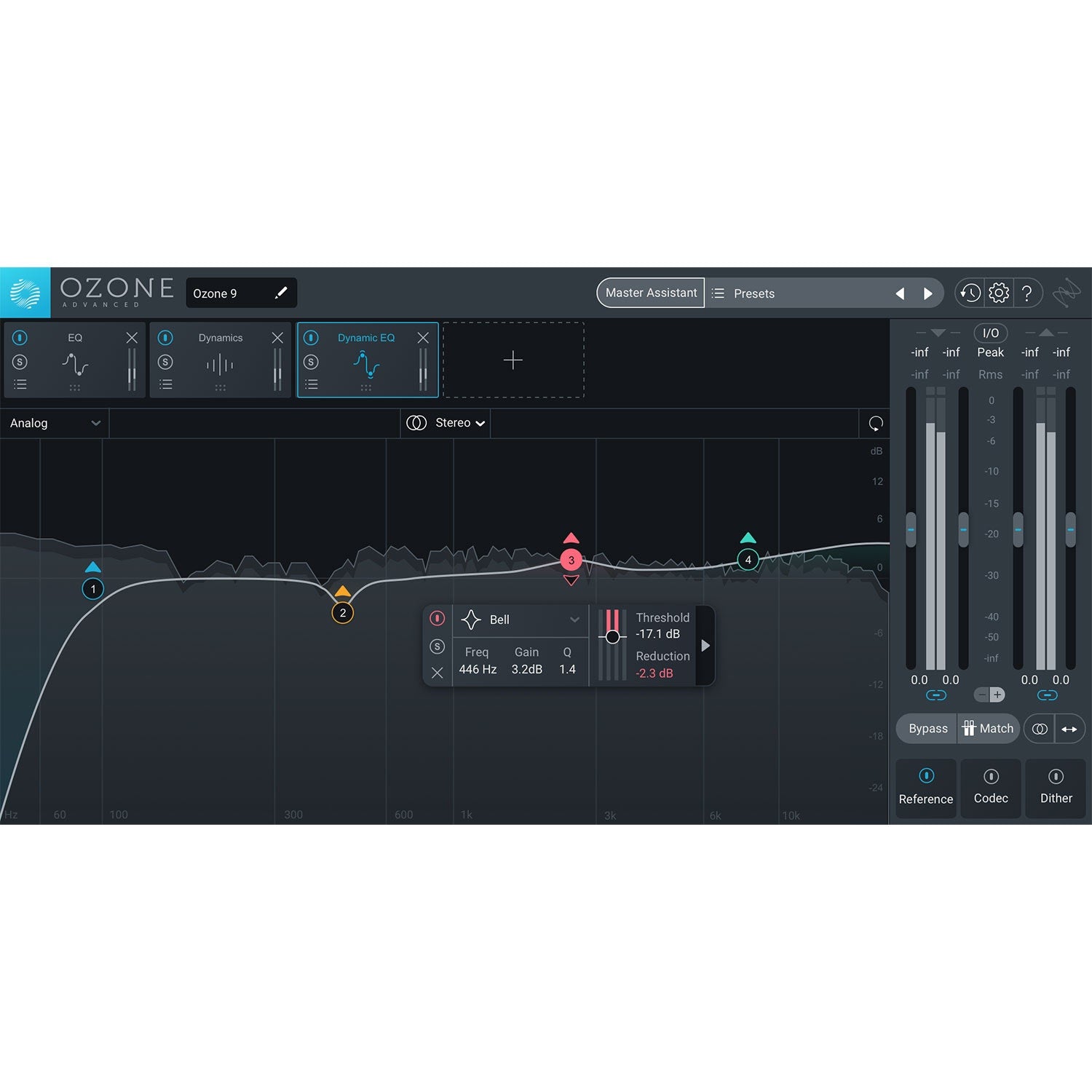Click the Bypass button
Screen dimensions: 1092x1092
pos(927,729)
